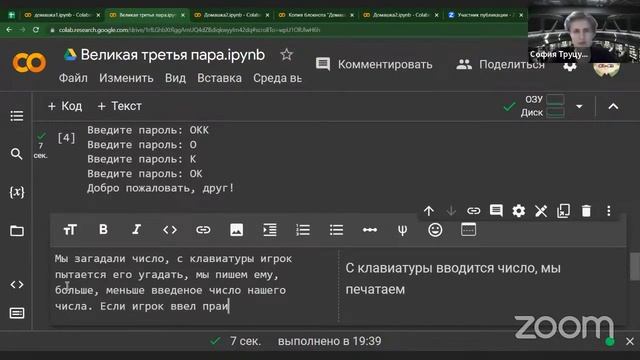
Task: Reload the page in the browser
Action: [36, 30]
